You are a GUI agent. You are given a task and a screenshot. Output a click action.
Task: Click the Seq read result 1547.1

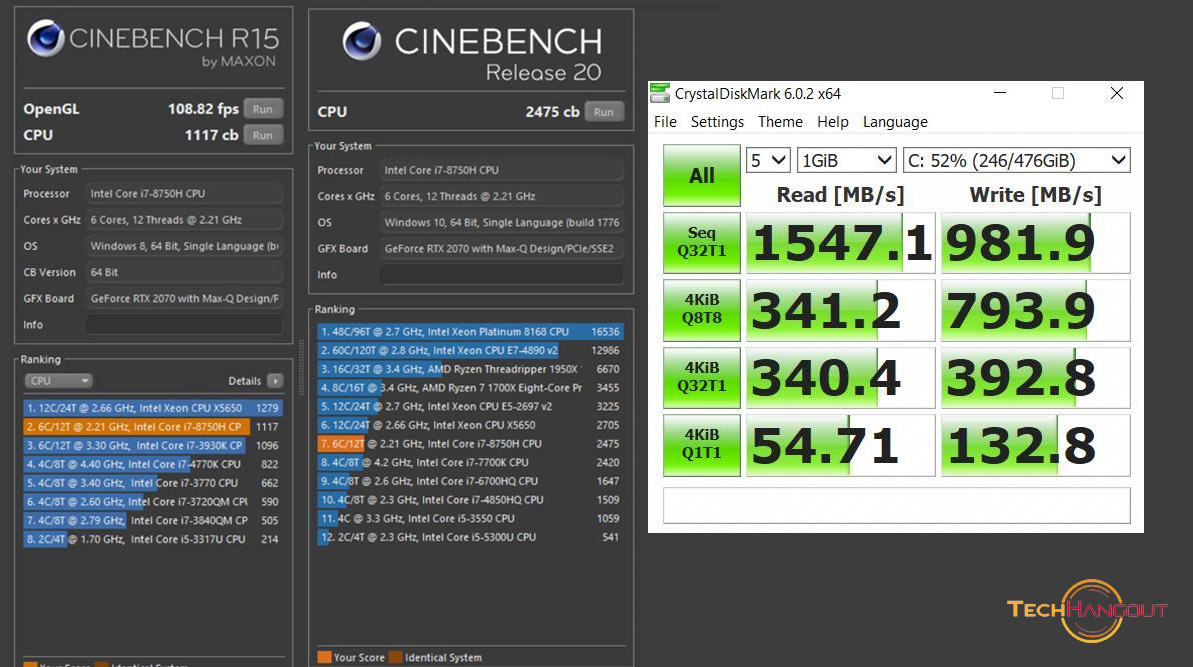840,243
